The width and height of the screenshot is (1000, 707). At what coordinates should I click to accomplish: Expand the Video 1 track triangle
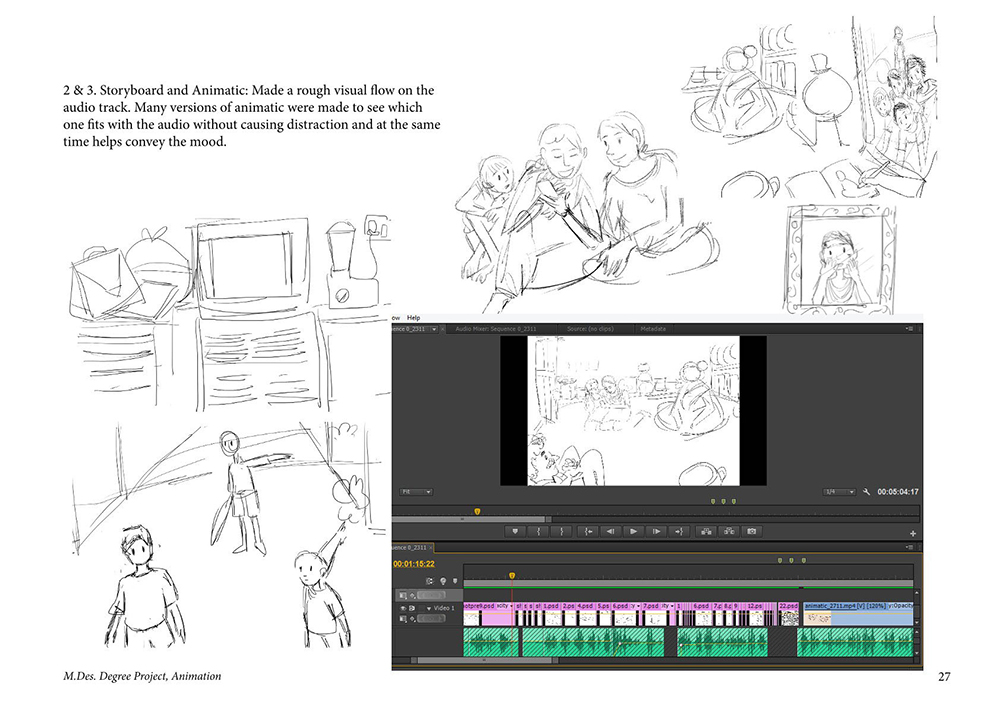point(429,608)
